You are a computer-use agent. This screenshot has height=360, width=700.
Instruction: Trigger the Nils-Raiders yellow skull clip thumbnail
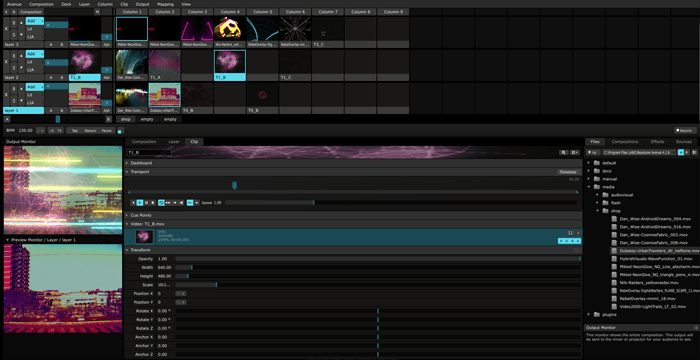[230, 29]
